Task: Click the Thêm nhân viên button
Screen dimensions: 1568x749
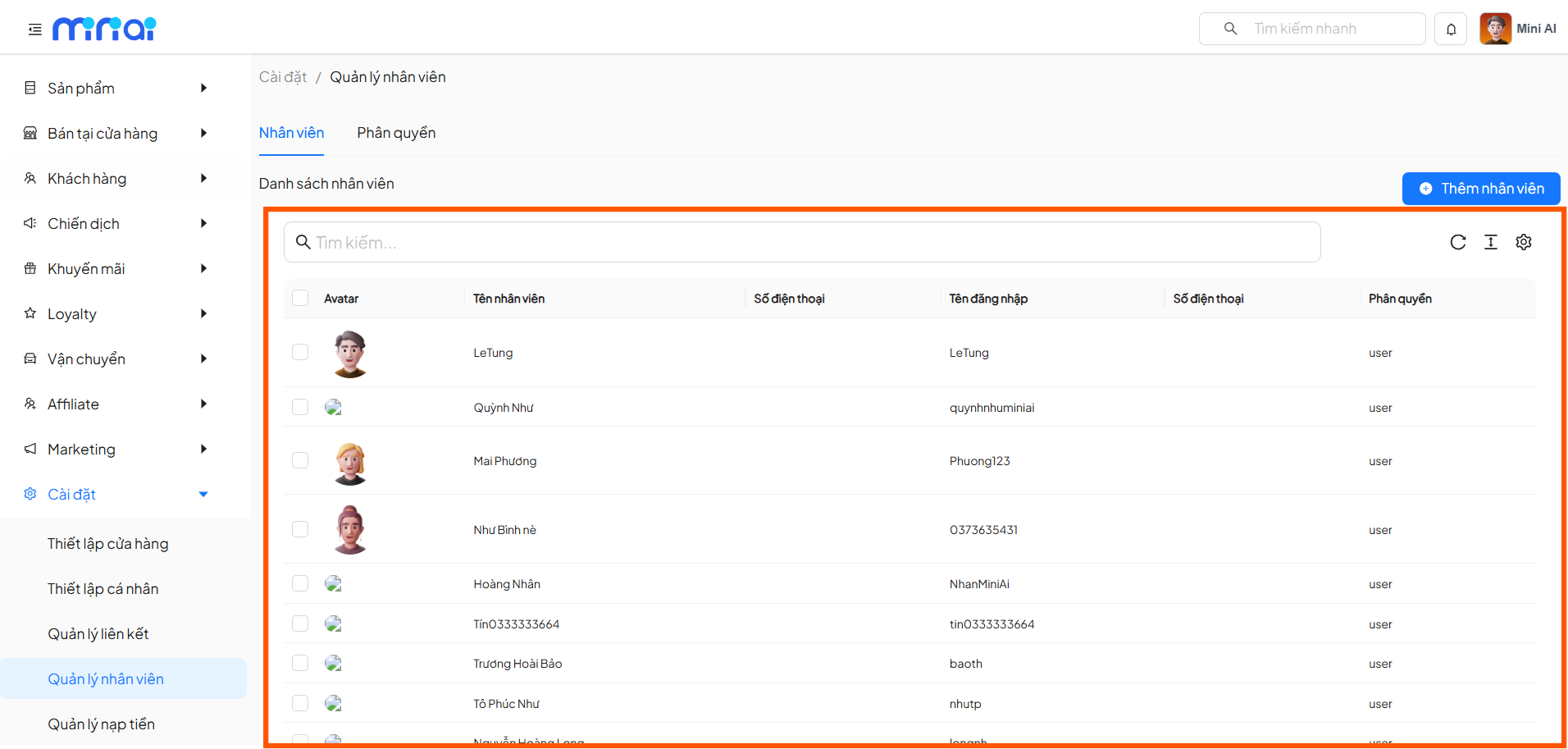Action: pyautogui.click(x=1481, y=188)
